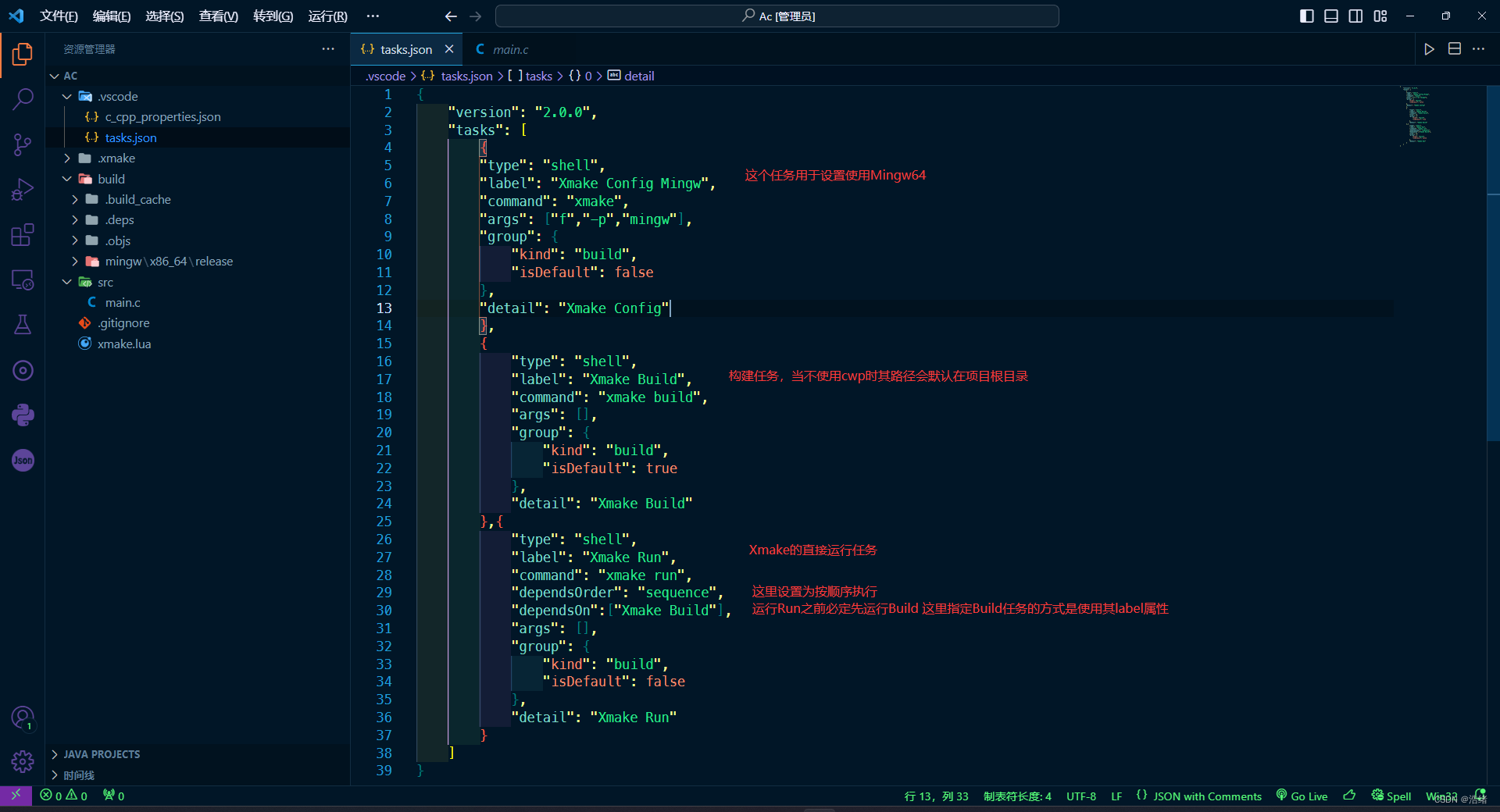The width and height of the screenshot is (1500, 812).
Task: Open the Remote Explorer panel
Action: tap(23, 280)
